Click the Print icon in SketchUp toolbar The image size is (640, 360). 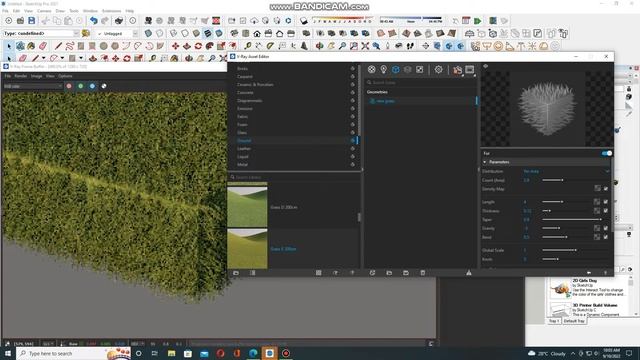[x=119, y=20]
